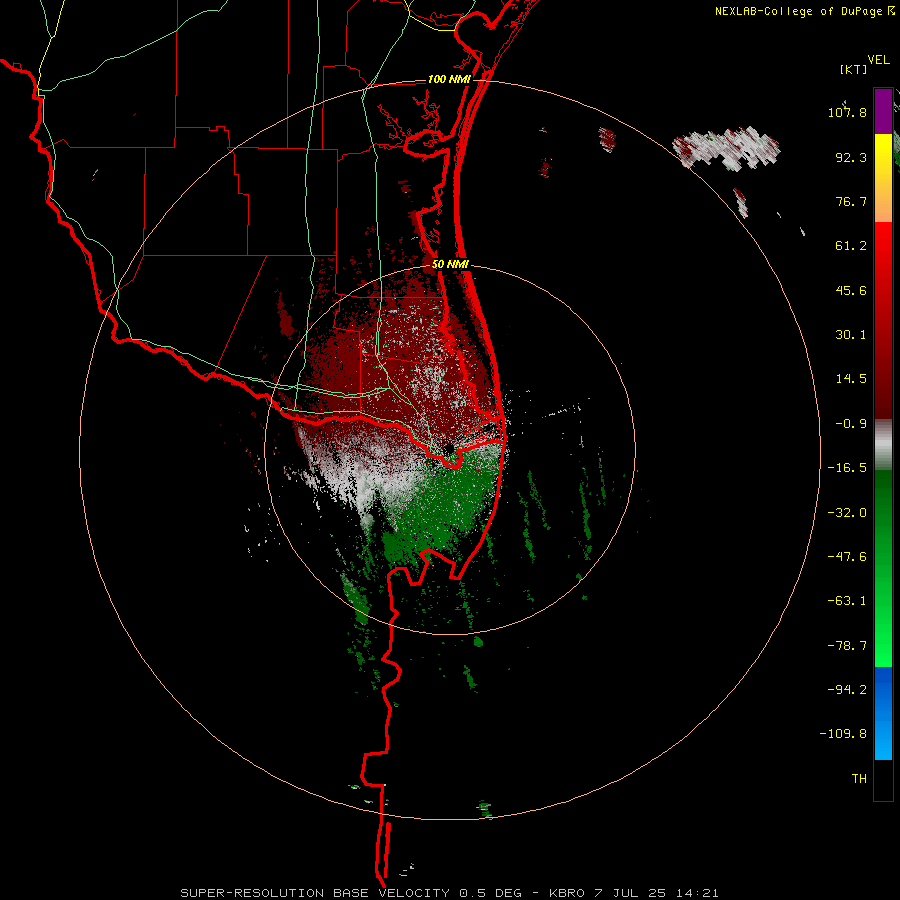Pick the gray near-zero segment of the color bar
This screenshot has height=900, width=900.
click(x=883, y=444)
